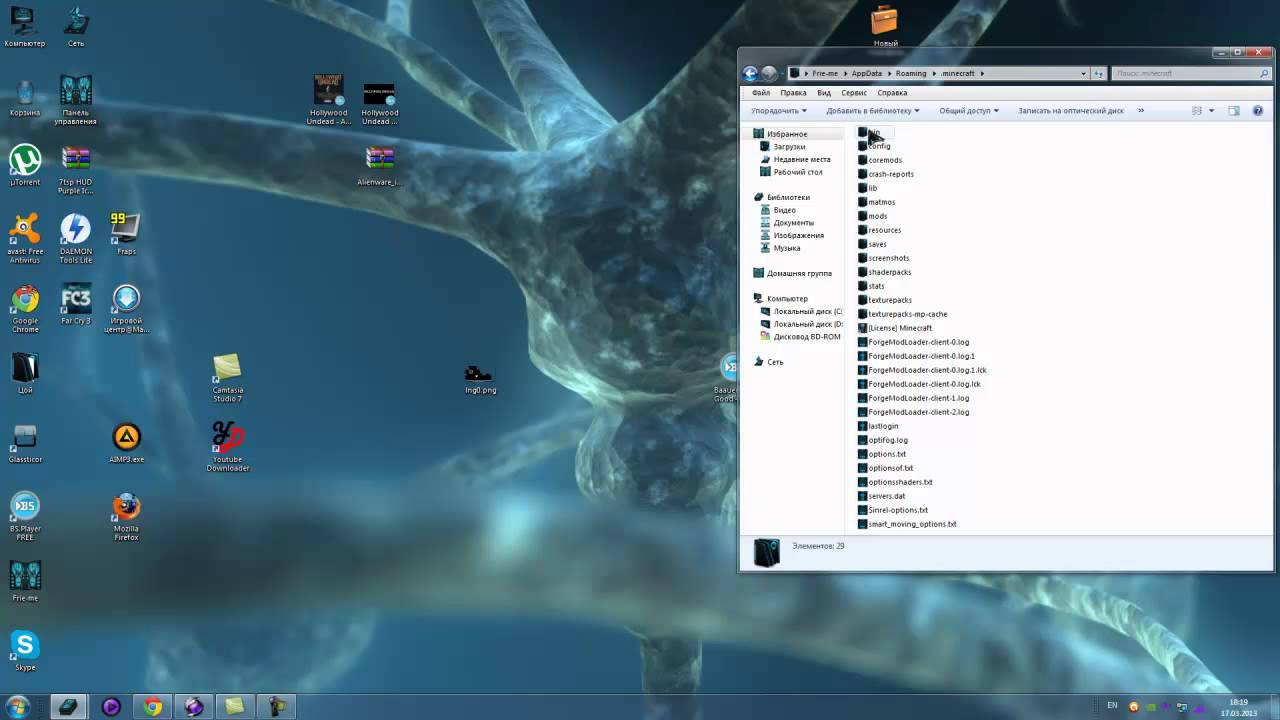Select the 7tsp HUD Purple archive icon
1280x720 pixels.
tap(75, 170)
